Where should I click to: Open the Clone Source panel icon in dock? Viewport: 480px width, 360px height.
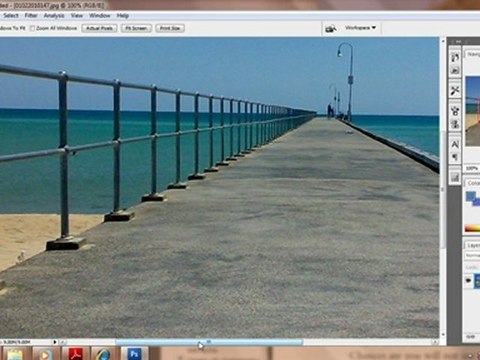(455, 124)
